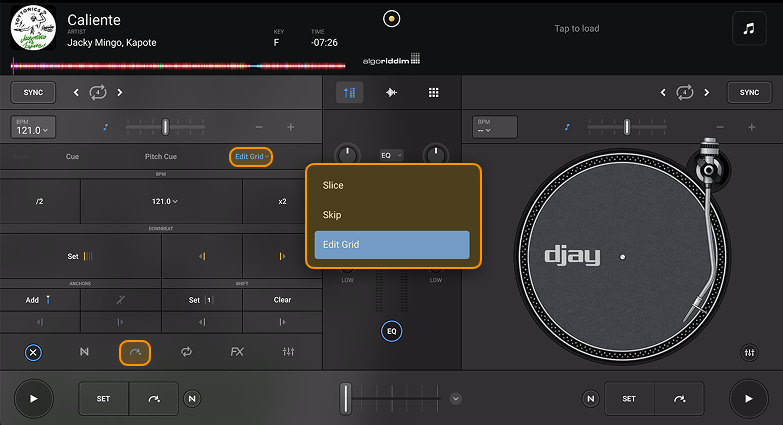Click the left arrow below the Add button
Viewport: 783px width, 425px height.
(x=40, y=322)
